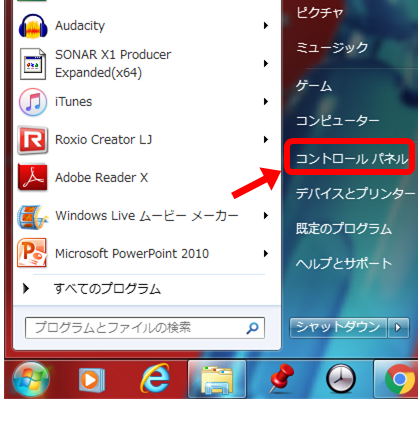Open the shutdown options arrow
Screen dimensions: 418x438
point(398,328)
